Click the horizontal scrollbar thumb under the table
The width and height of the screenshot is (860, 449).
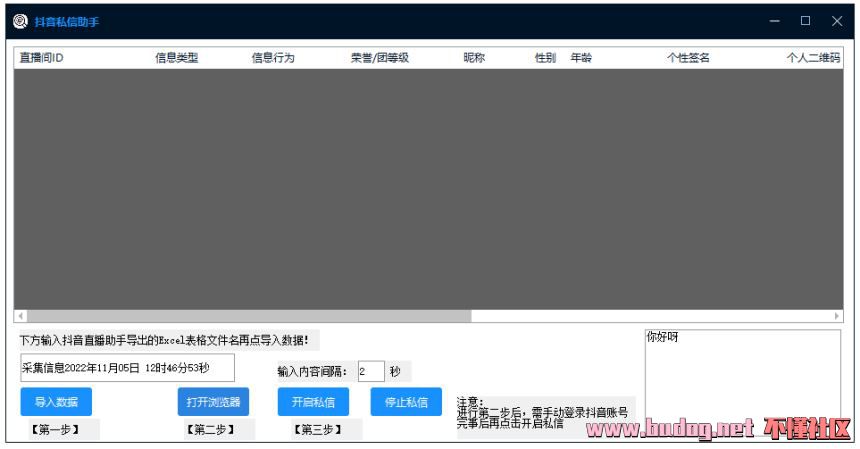coord(249,316)
